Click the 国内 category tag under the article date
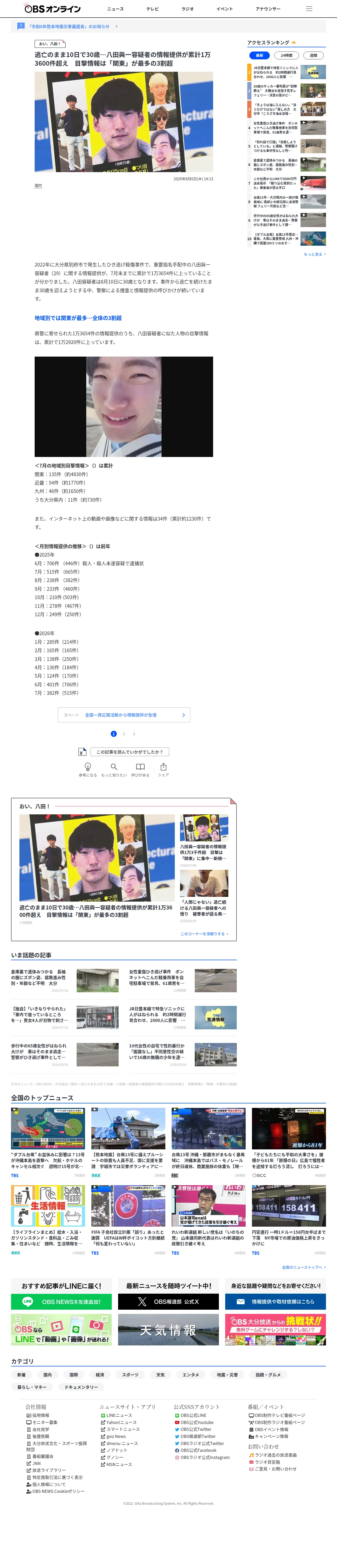This screenshot has width=337, height=1568. [x=38, y=186]
